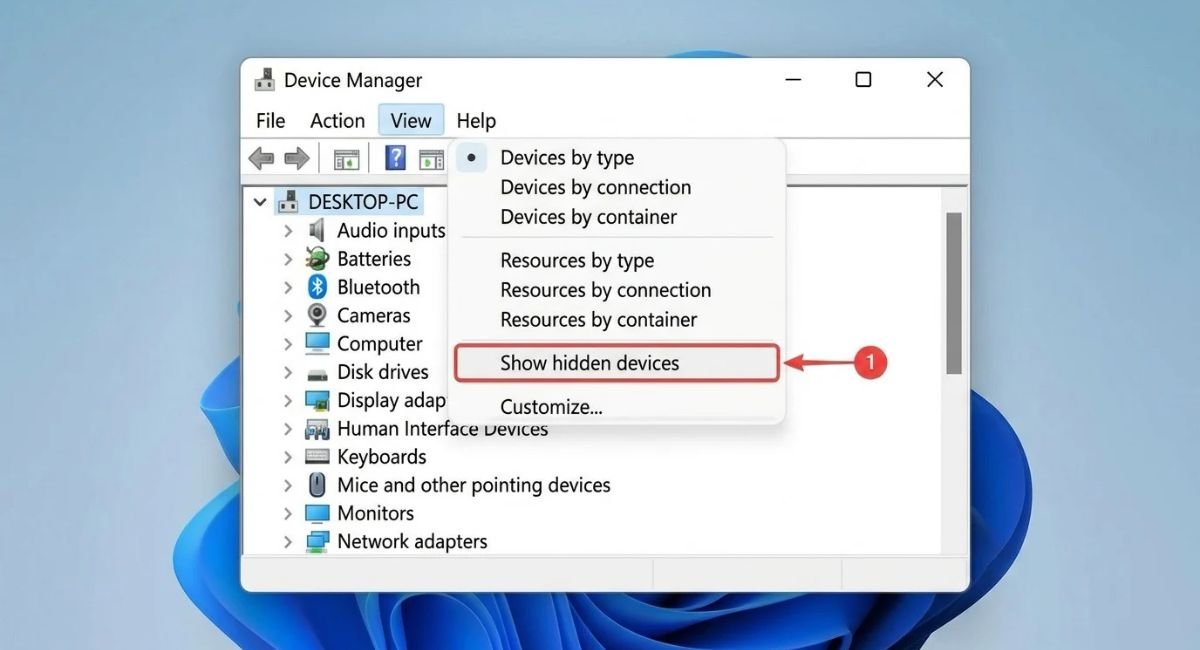Open the Action menu
Image resolution: width=1200 pixels, height=650 pixels.
coord(337,120)
